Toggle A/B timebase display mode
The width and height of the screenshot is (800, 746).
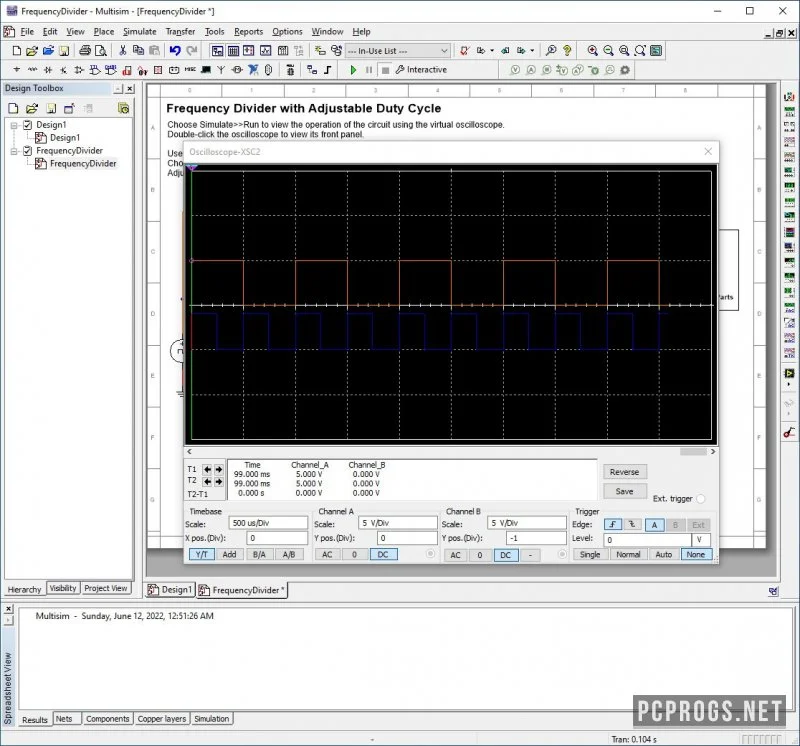(x=289, y=554)
